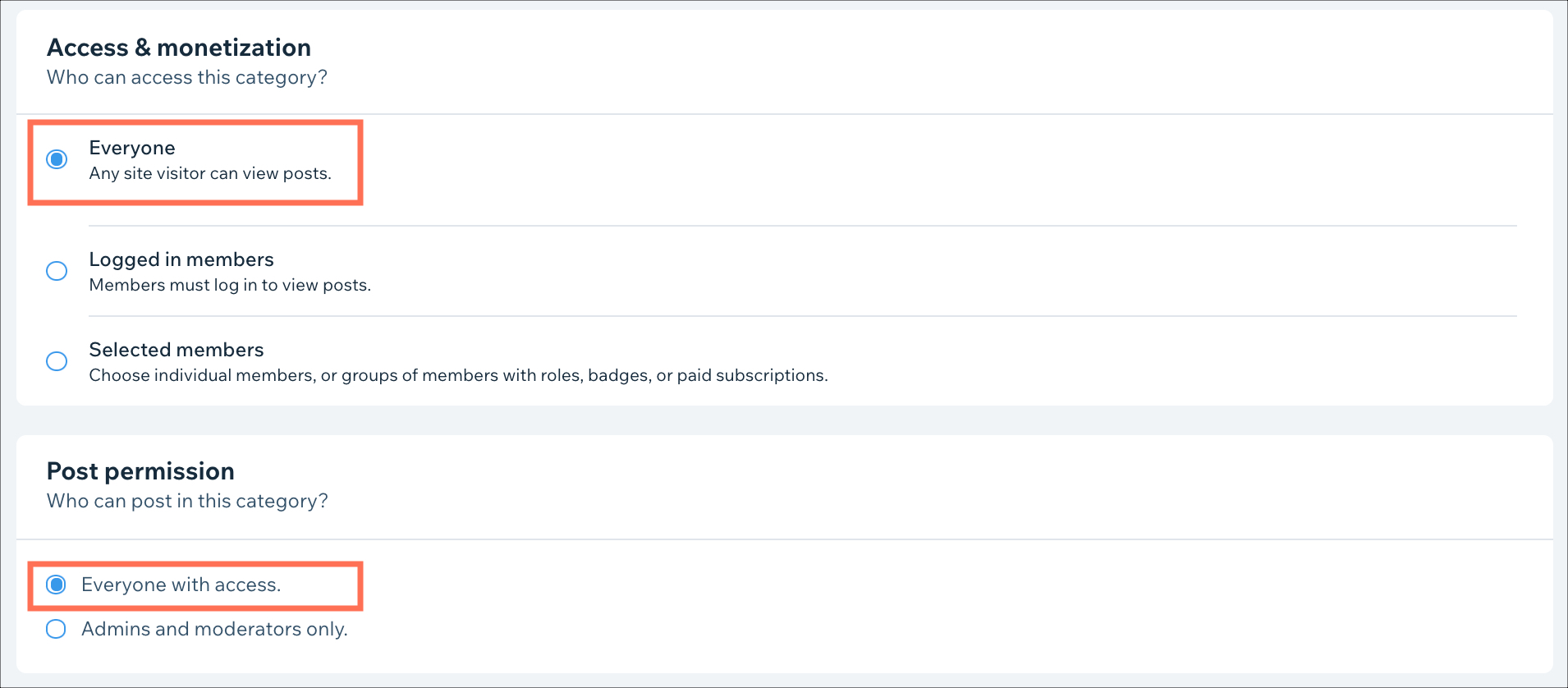Image resolution: width=1568 pixels, height=688 pixels.
Task: Click the Access & monetization heading
Action: pyautogui.click(x=179, y=48)
